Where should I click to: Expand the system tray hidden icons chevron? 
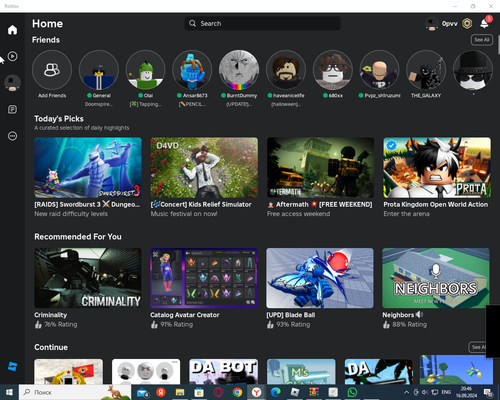point(406,392)
